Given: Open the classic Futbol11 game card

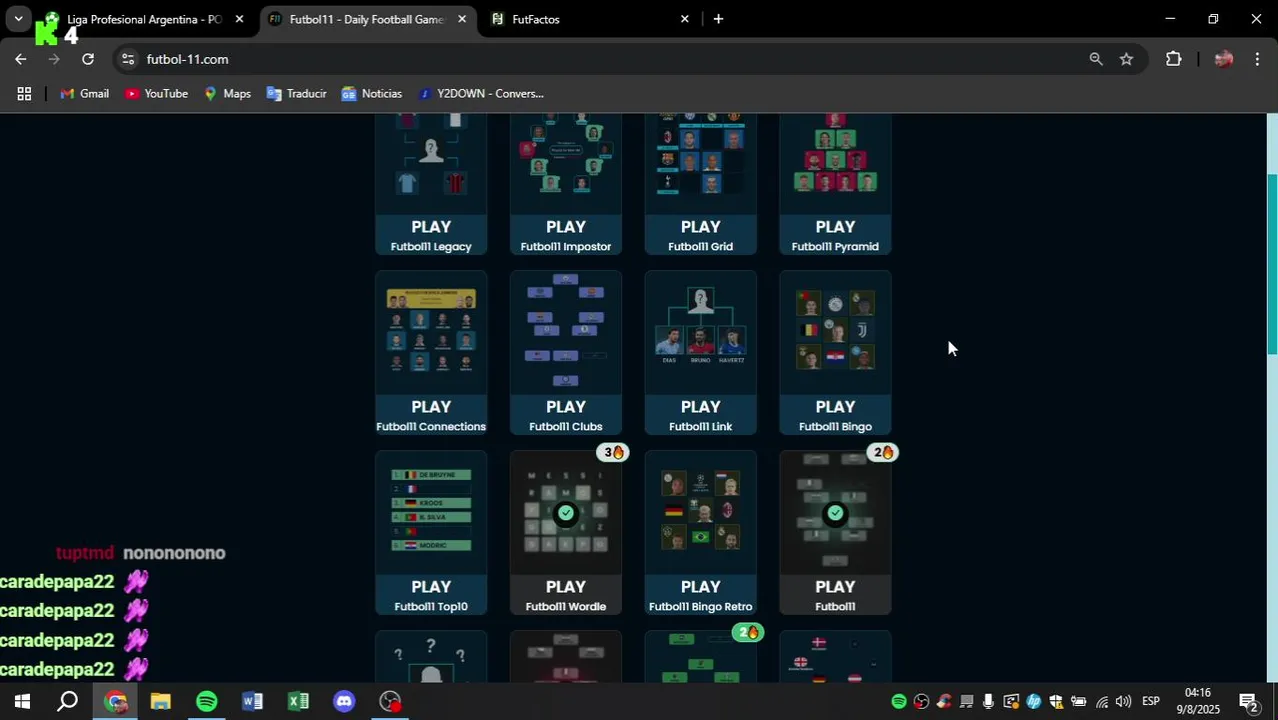Looking at the screenshot, I should pyautogui.click(x=835, y=533).
